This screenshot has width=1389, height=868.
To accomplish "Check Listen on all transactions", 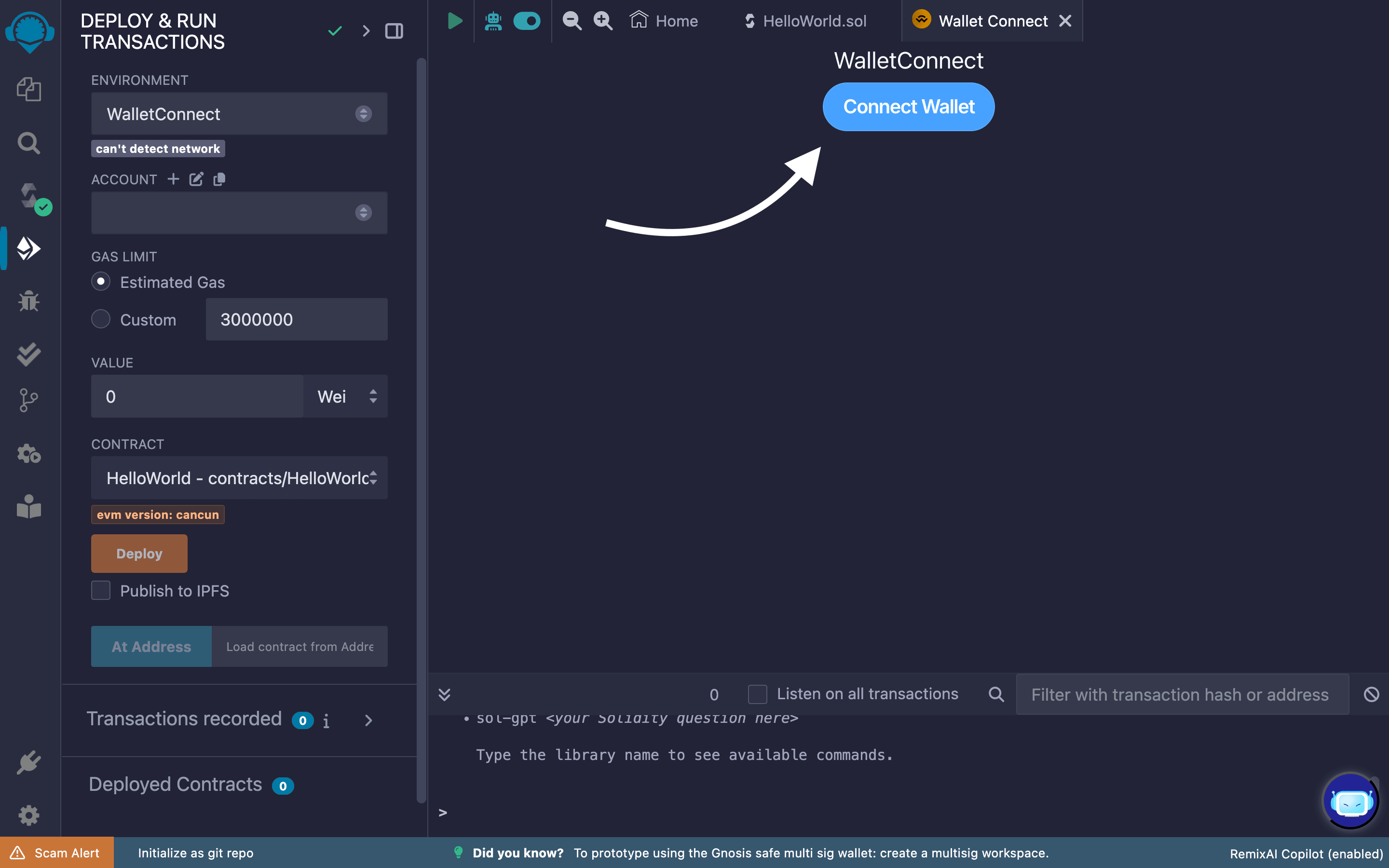I will click(x=757, y=694).
